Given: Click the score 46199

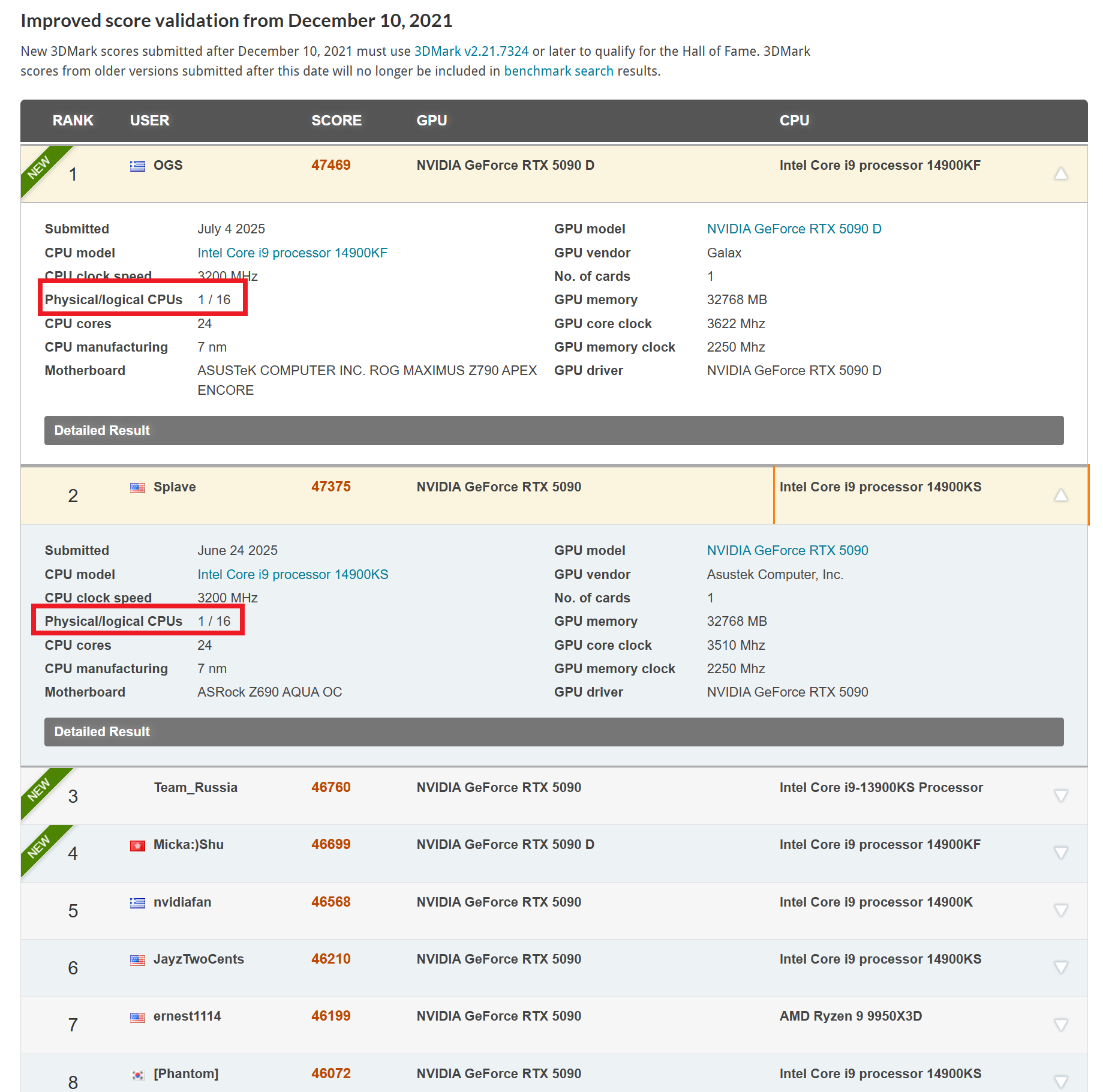Looking at the screenshot, I should pos(330,1016).
